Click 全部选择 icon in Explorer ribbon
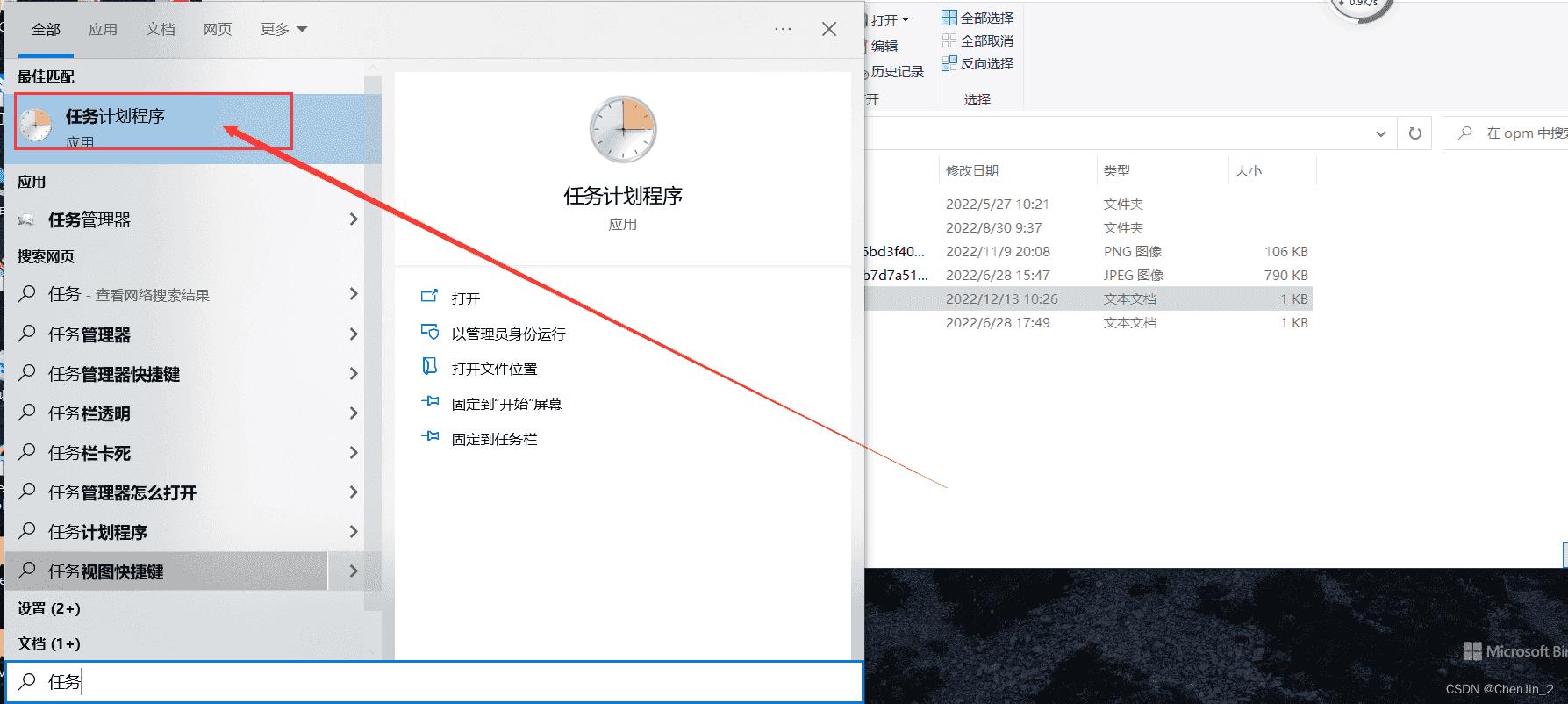Viewport: 1568px width, 704px height. pos(949,18)
